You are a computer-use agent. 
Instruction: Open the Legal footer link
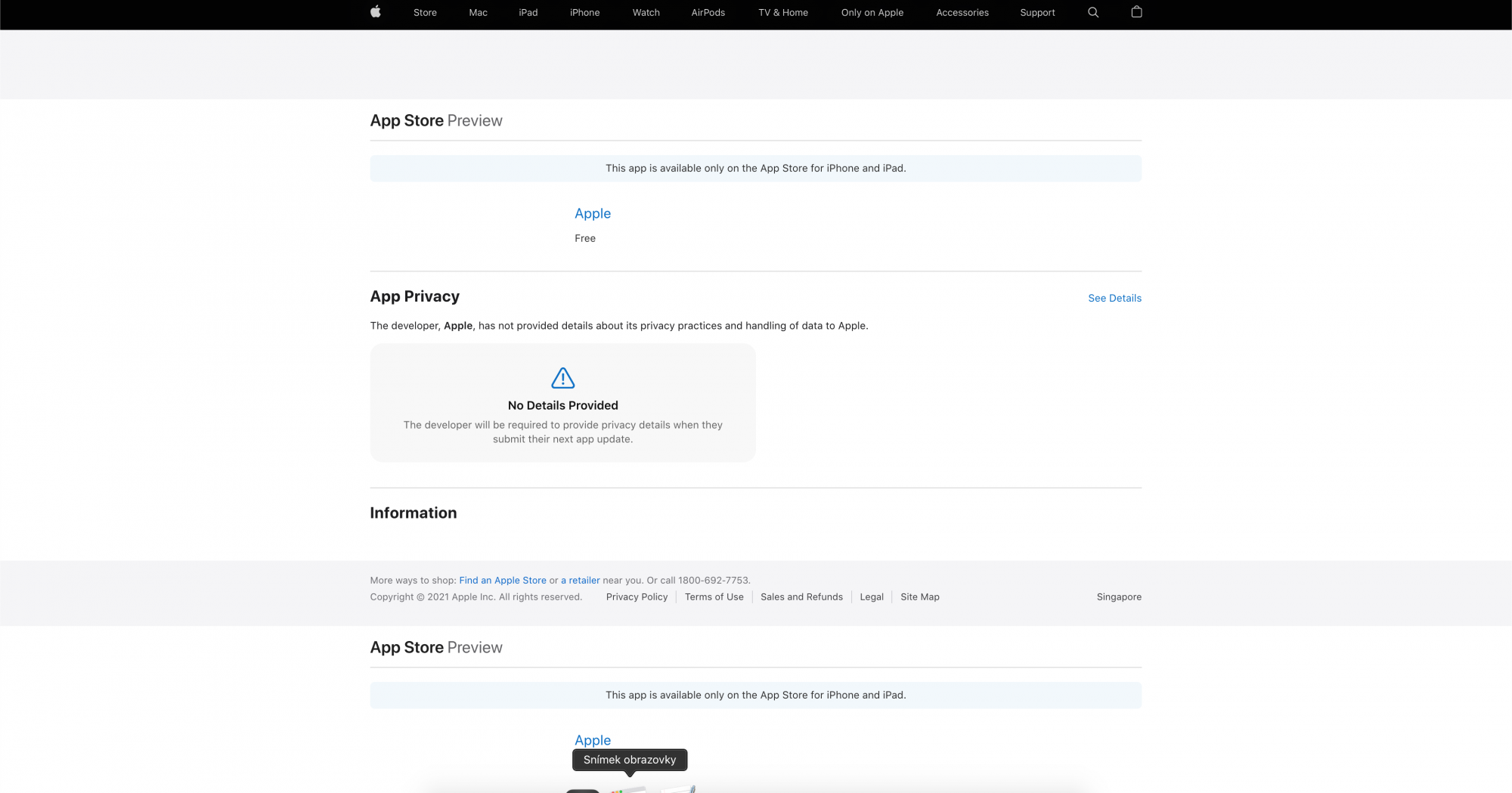click(x=872, y=597)
